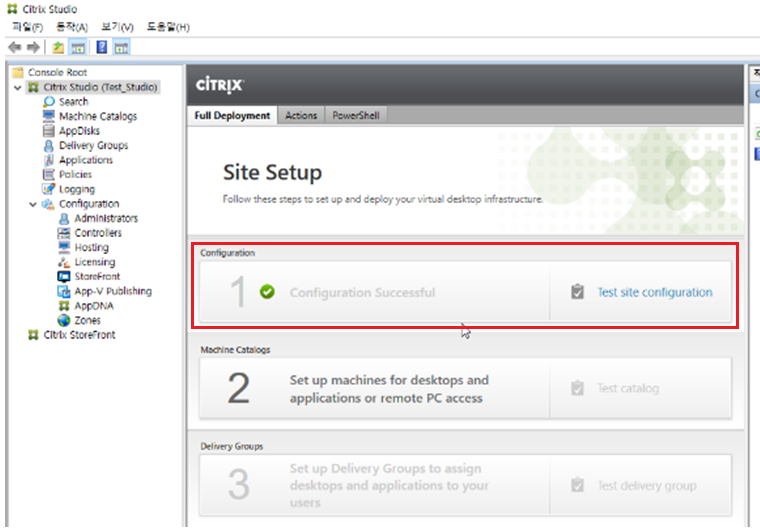The width and height of the screenshot is (760, 529).
Task: Click the Test site configuration link
Action: pyautogui.click(x=655, y=292)
